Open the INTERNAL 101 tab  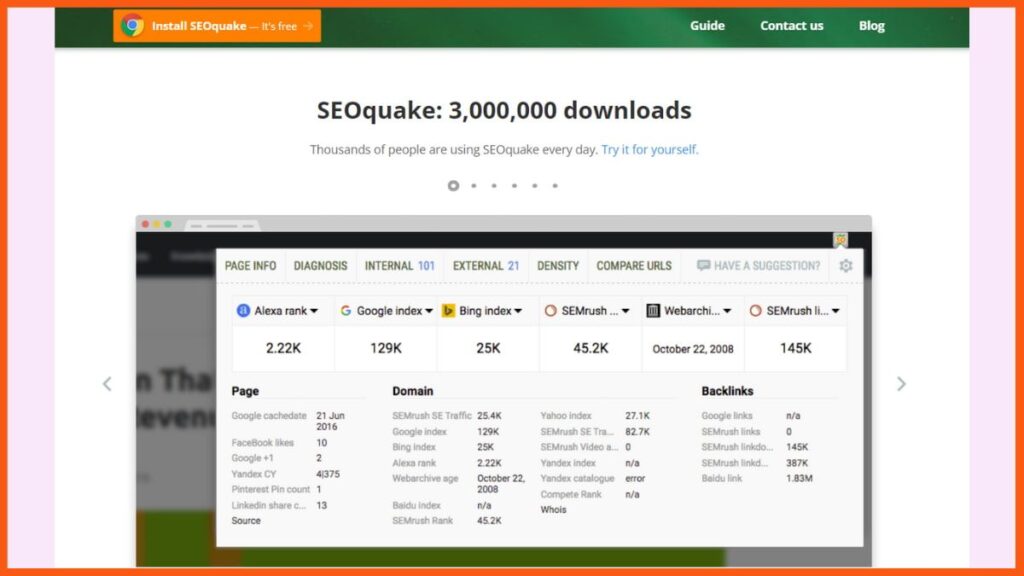pos(399,266)
